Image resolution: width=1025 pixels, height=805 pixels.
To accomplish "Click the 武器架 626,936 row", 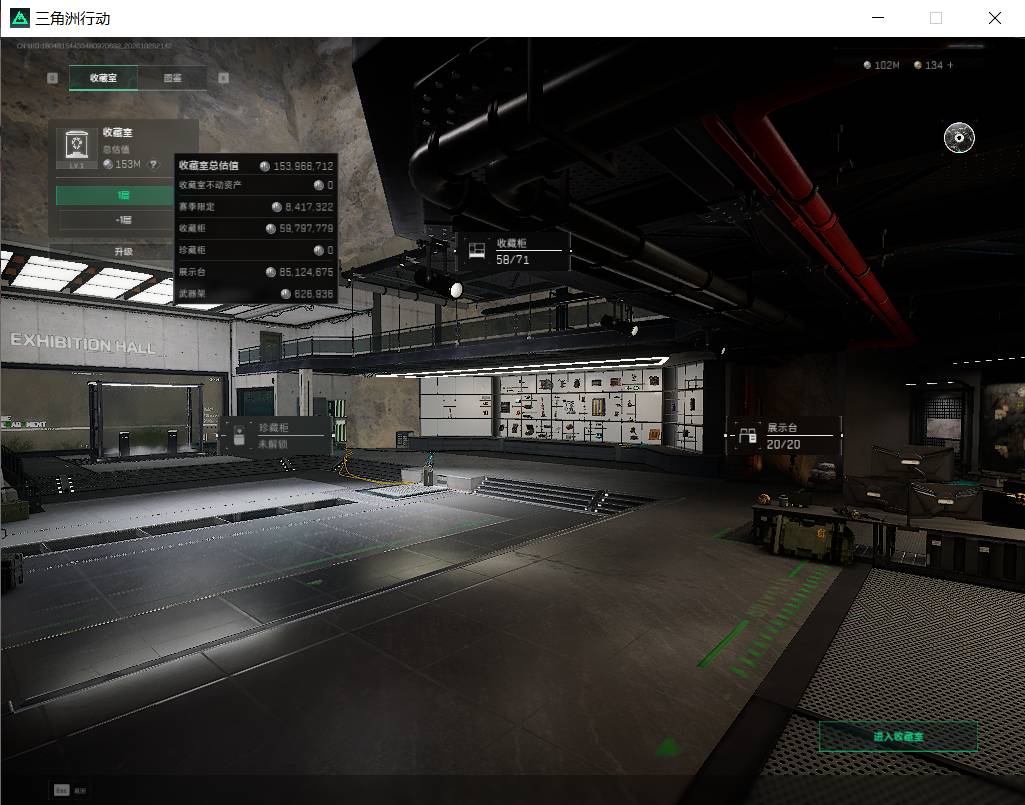I will pos(256,294).
